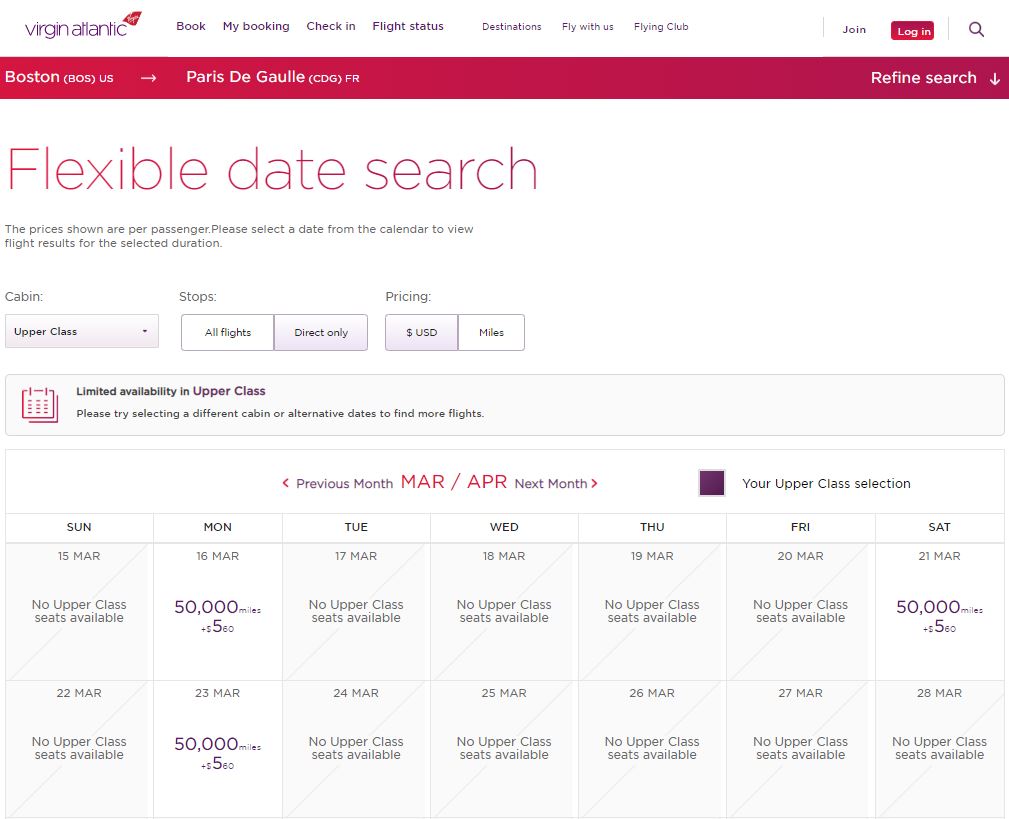Select All flights stops option
The image size is (1009, 819).
coord(228,332)
